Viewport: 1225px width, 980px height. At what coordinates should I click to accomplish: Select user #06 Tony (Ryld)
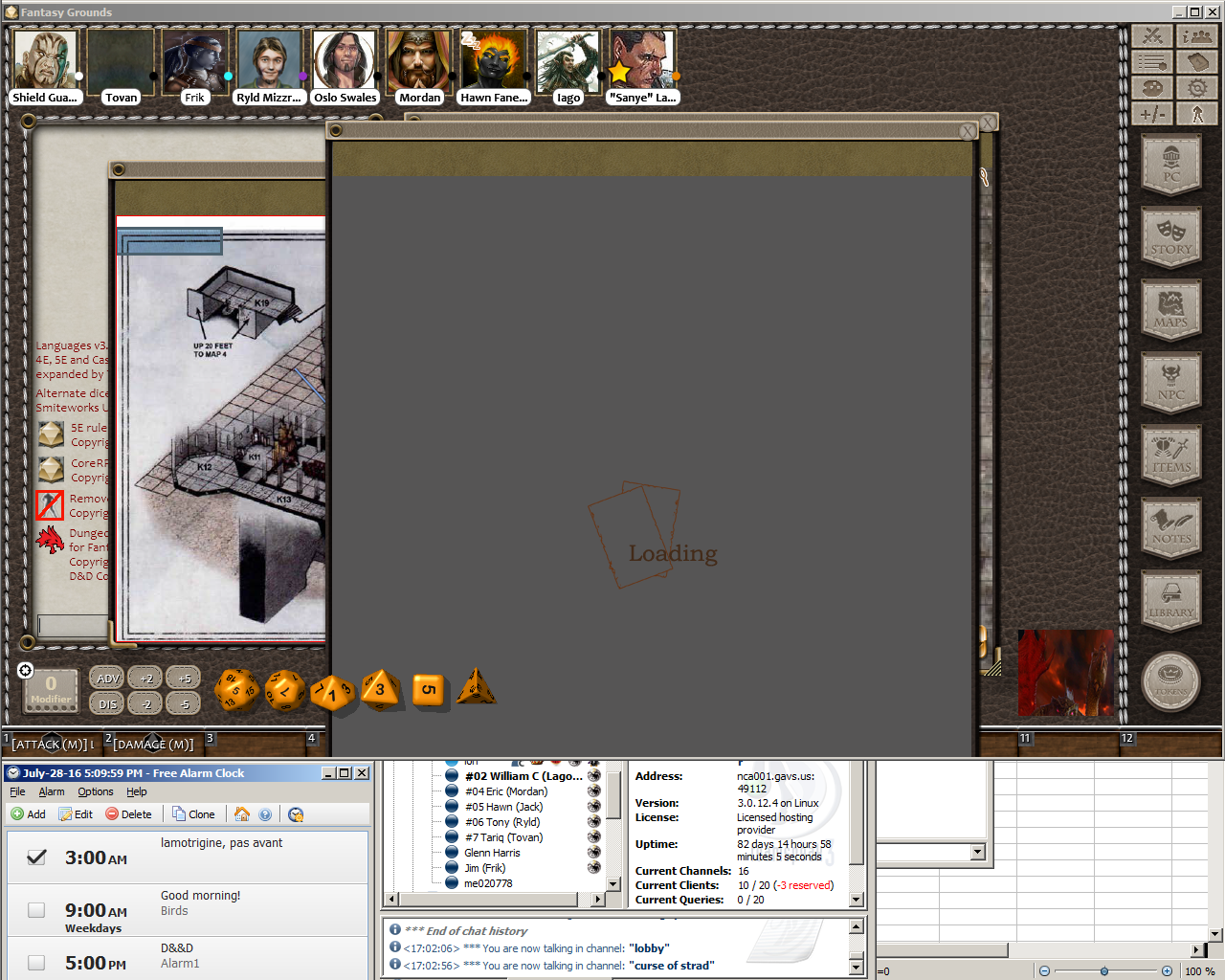pyautogui.click(x=502, y=822)
